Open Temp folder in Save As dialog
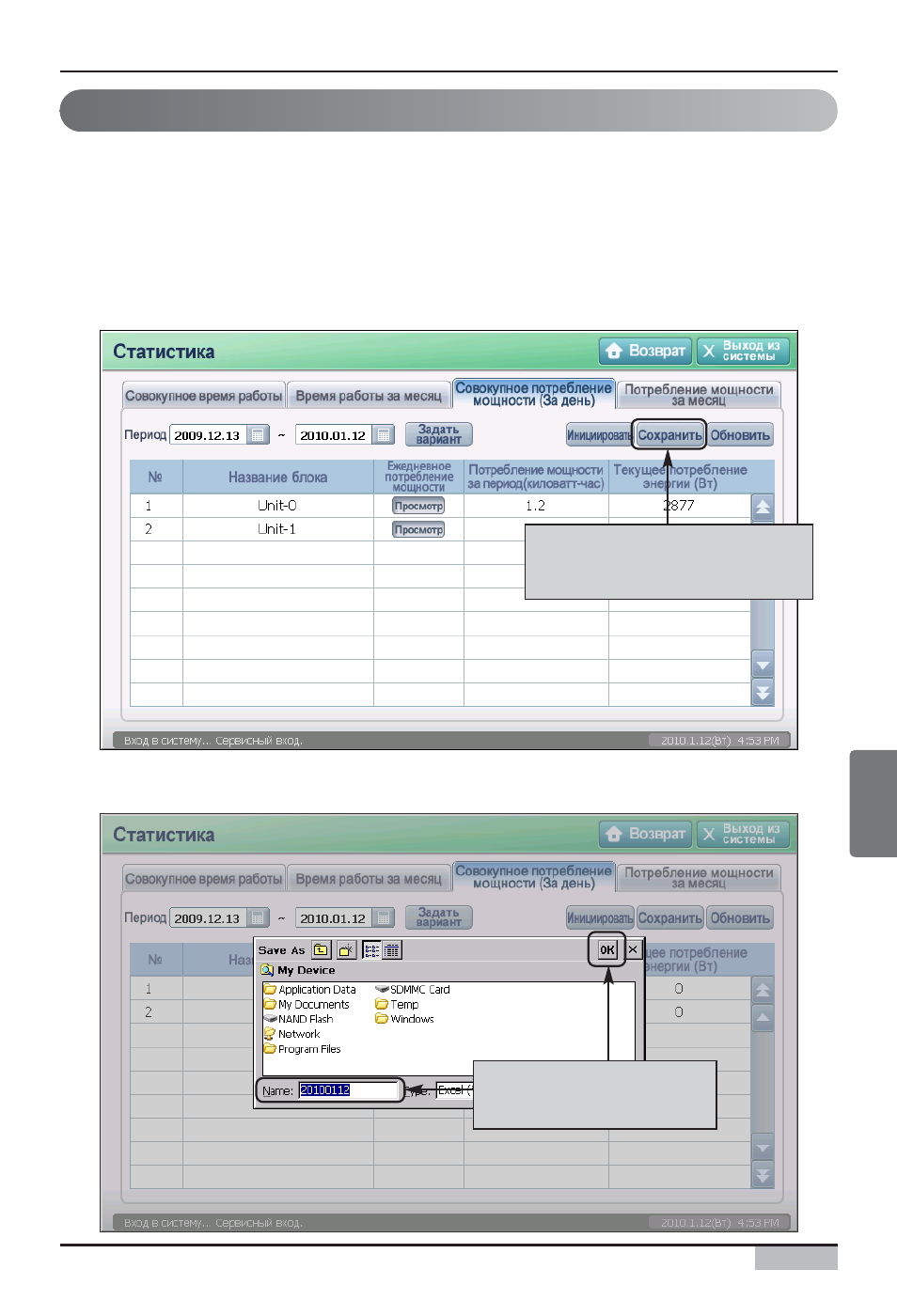This screenshot has width=897, height=1316. (x=397, y=1005)
